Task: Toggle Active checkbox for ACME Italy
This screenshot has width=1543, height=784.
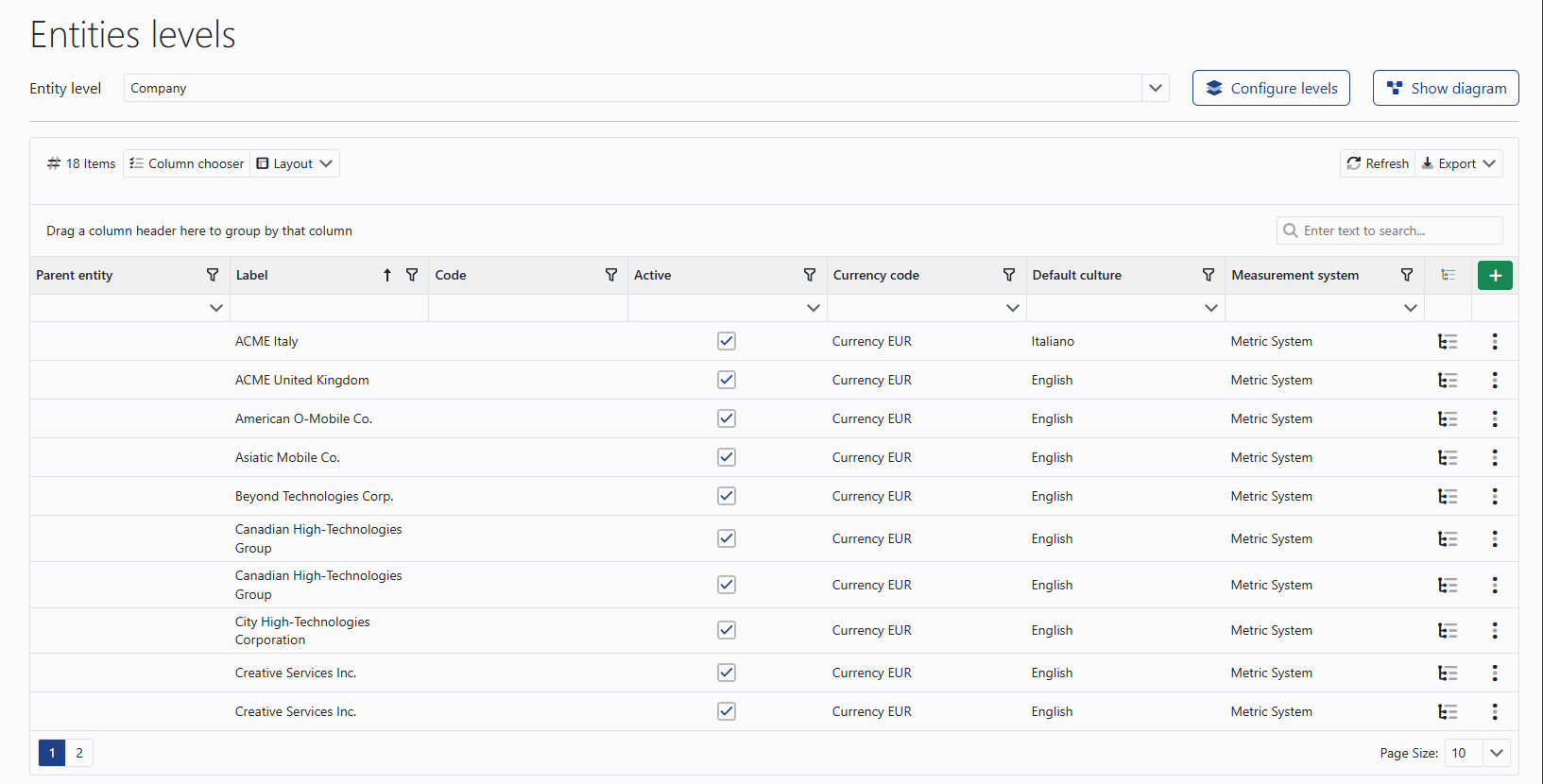Action: pyautogui.click(x=726, y=341)
